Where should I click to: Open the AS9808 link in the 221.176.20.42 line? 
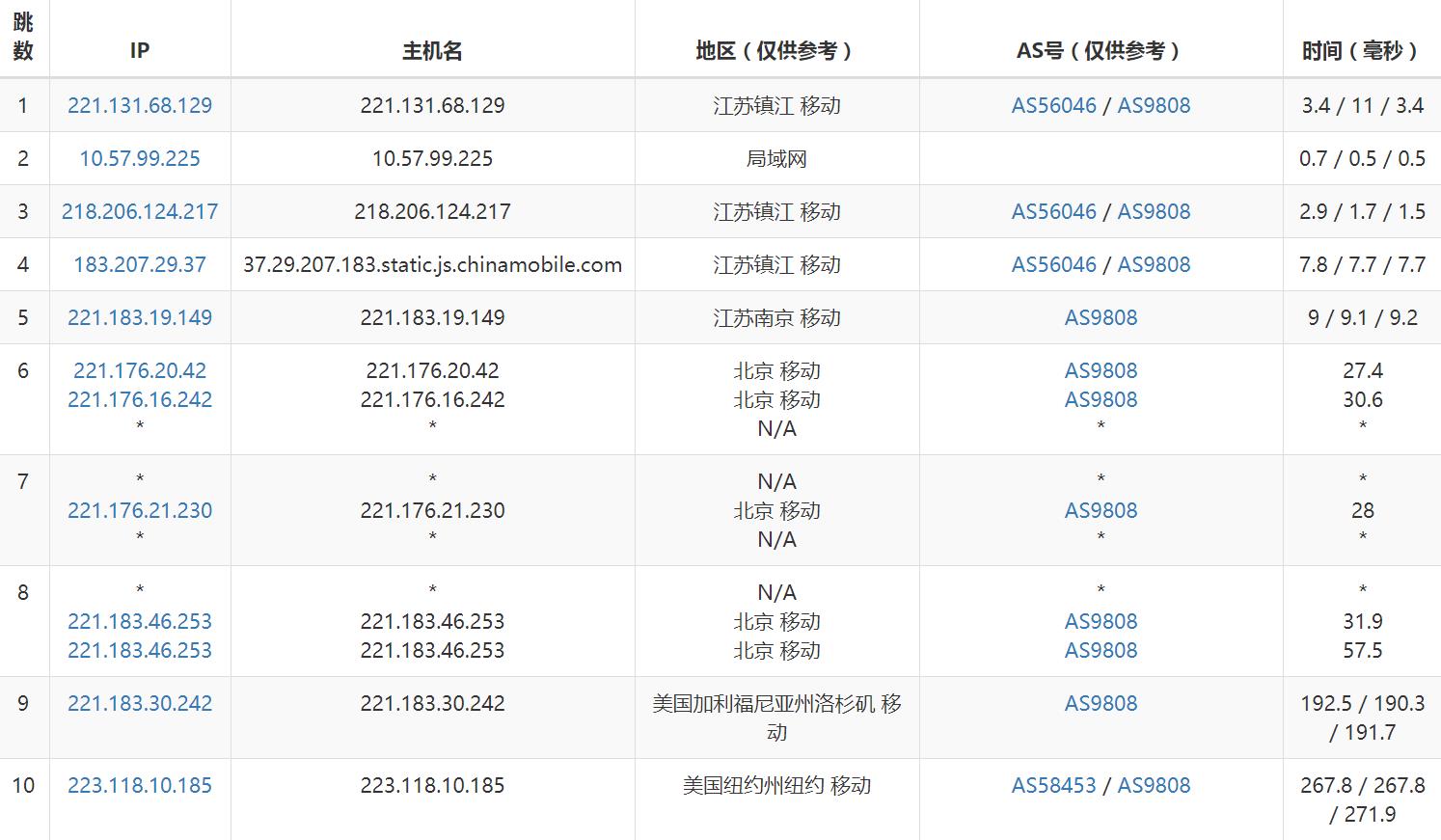click(1101, 370)
